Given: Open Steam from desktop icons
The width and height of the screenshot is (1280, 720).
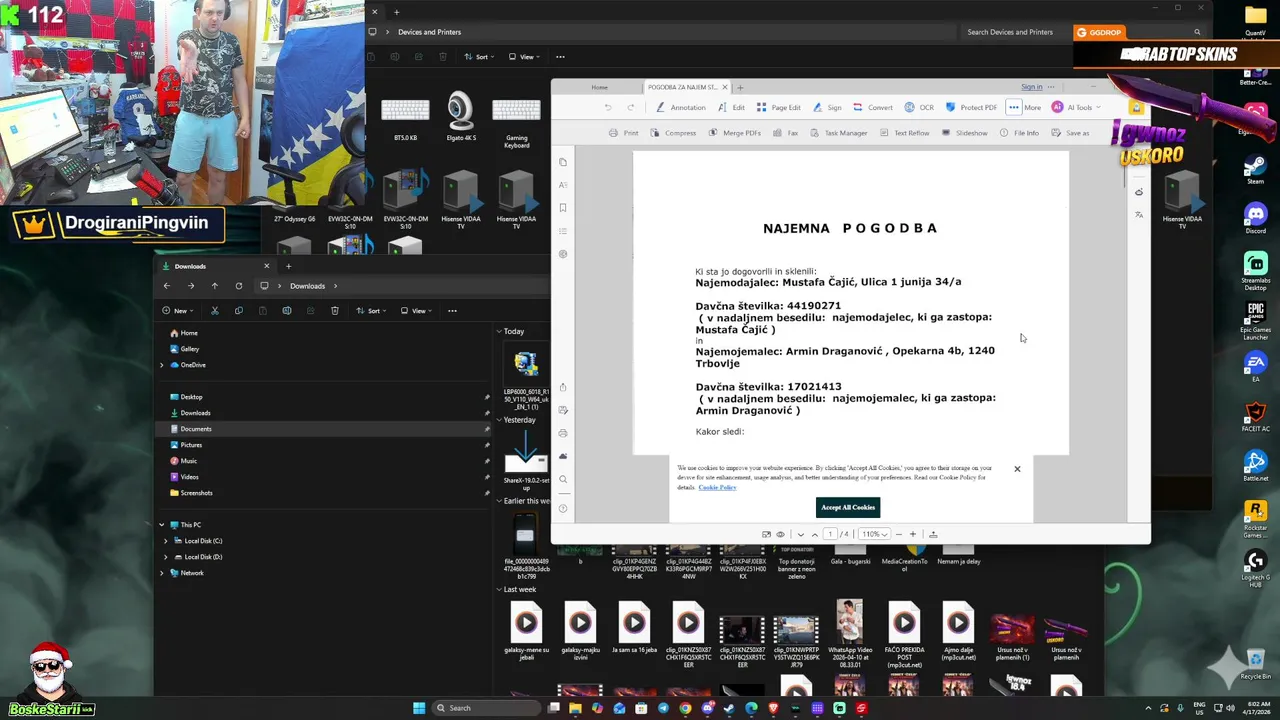Looking at the screenshot, I should click(x=1255, y=168).
